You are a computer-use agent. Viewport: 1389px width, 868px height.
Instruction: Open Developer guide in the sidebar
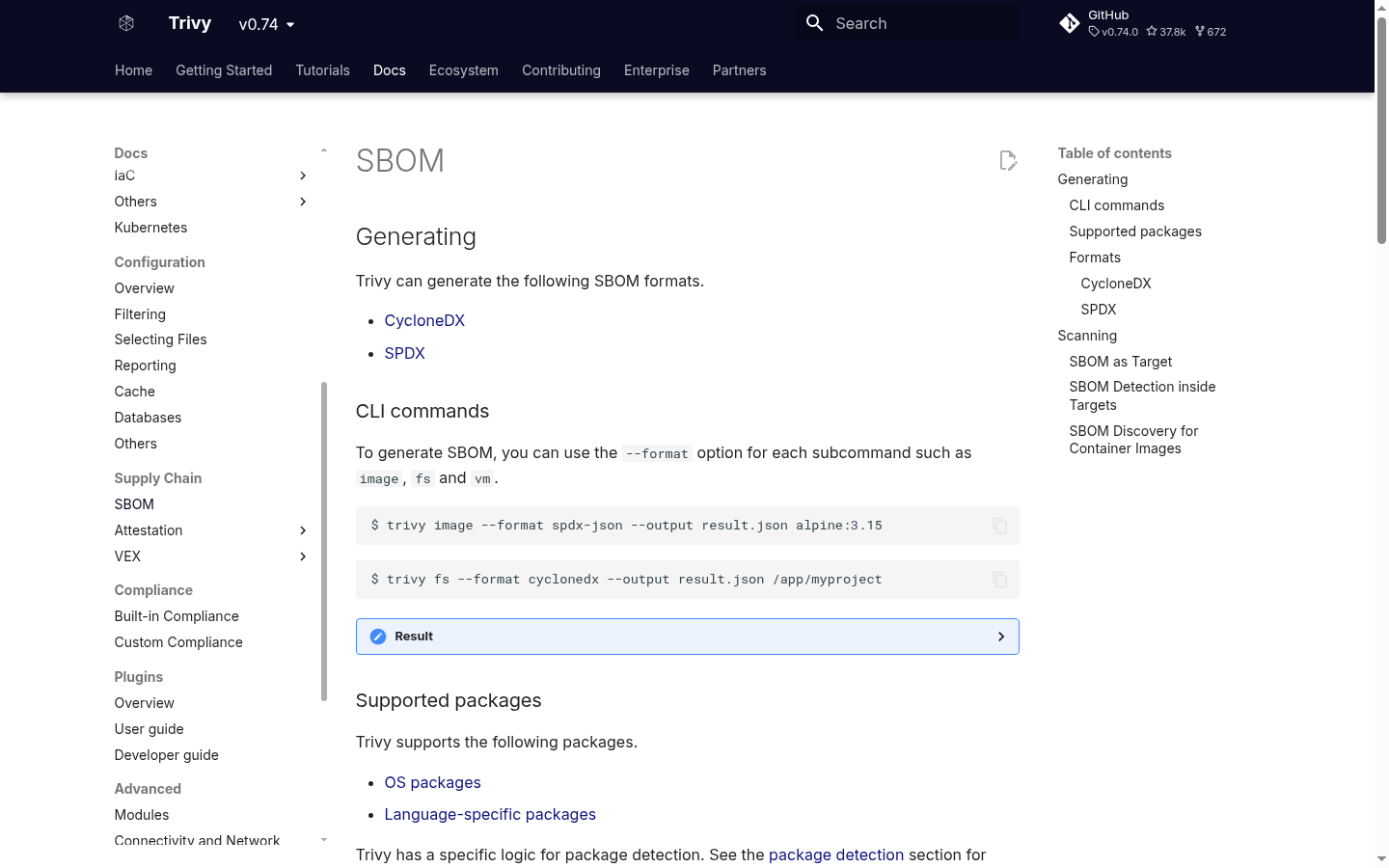tap(166, 755)
